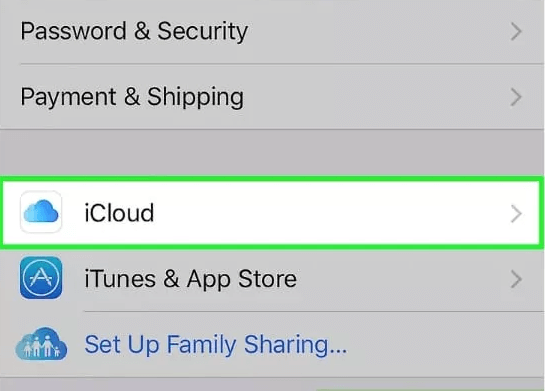This screenshot has width=548, height=391.
Task: Click blank space in the Password & Security row
Action: (x=377, y=31)
